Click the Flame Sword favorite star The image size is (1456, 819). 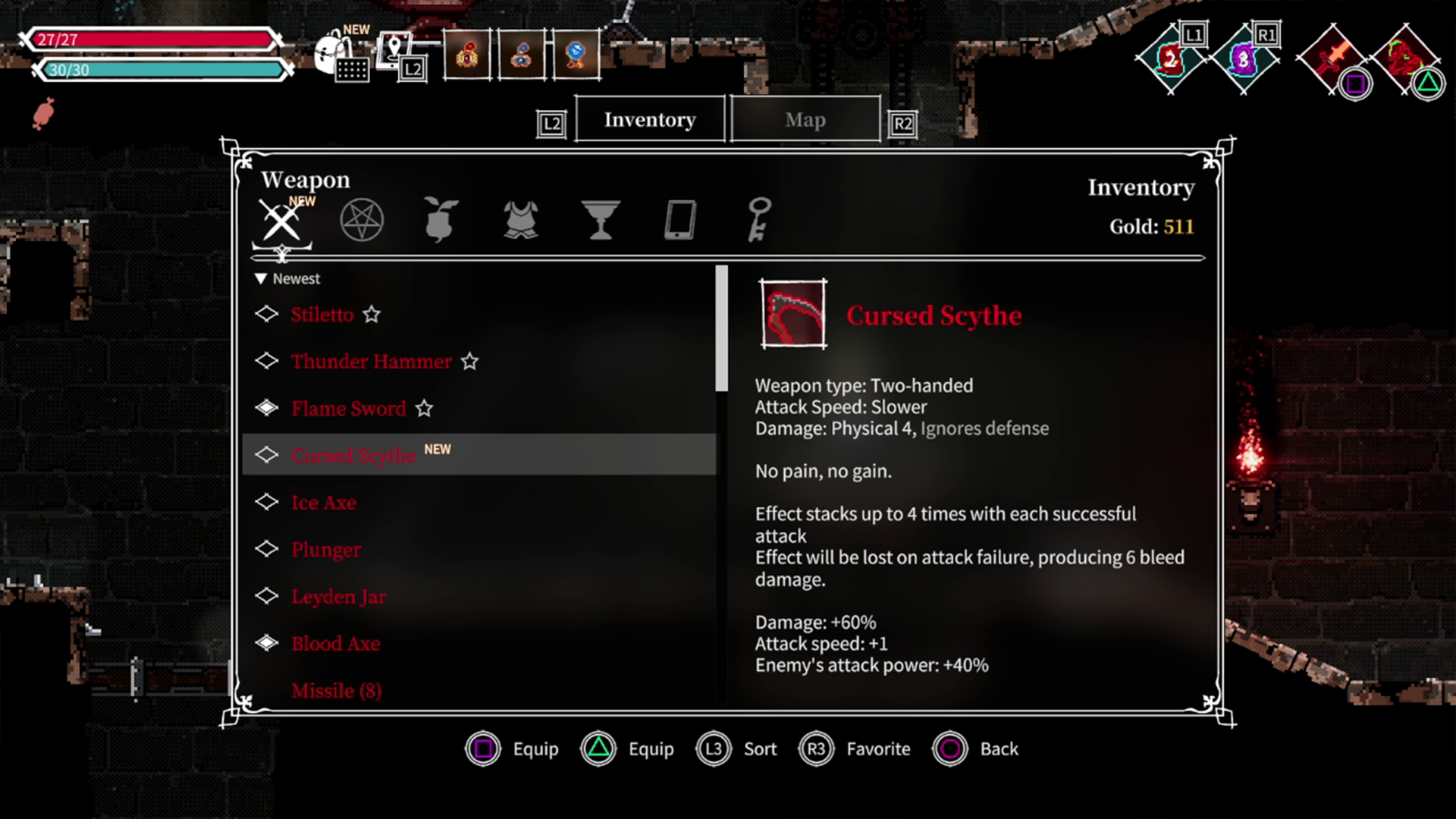[x=424, y=408]
